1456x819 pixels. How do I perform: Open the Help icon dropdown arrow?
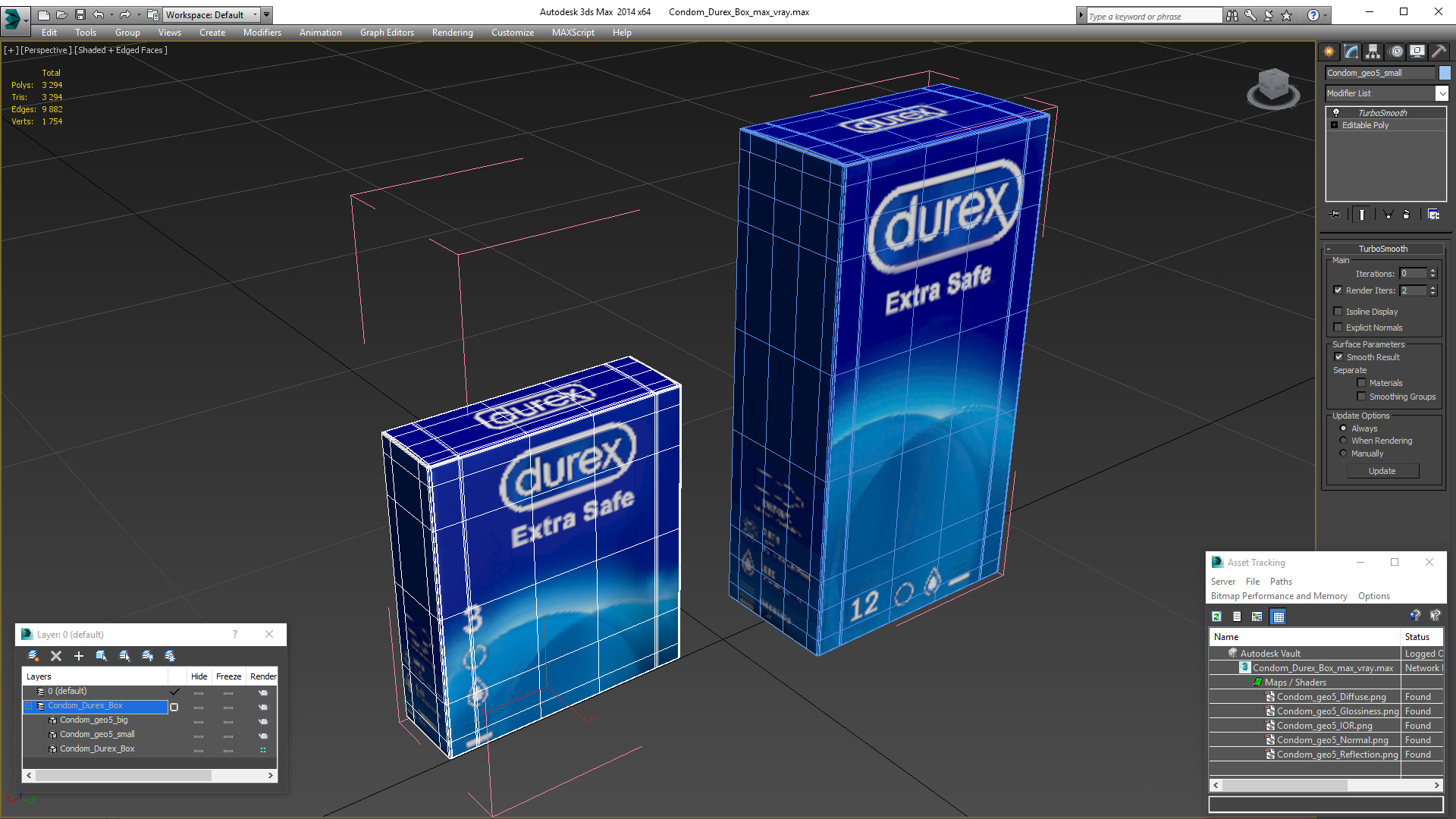coord(1326,15)
